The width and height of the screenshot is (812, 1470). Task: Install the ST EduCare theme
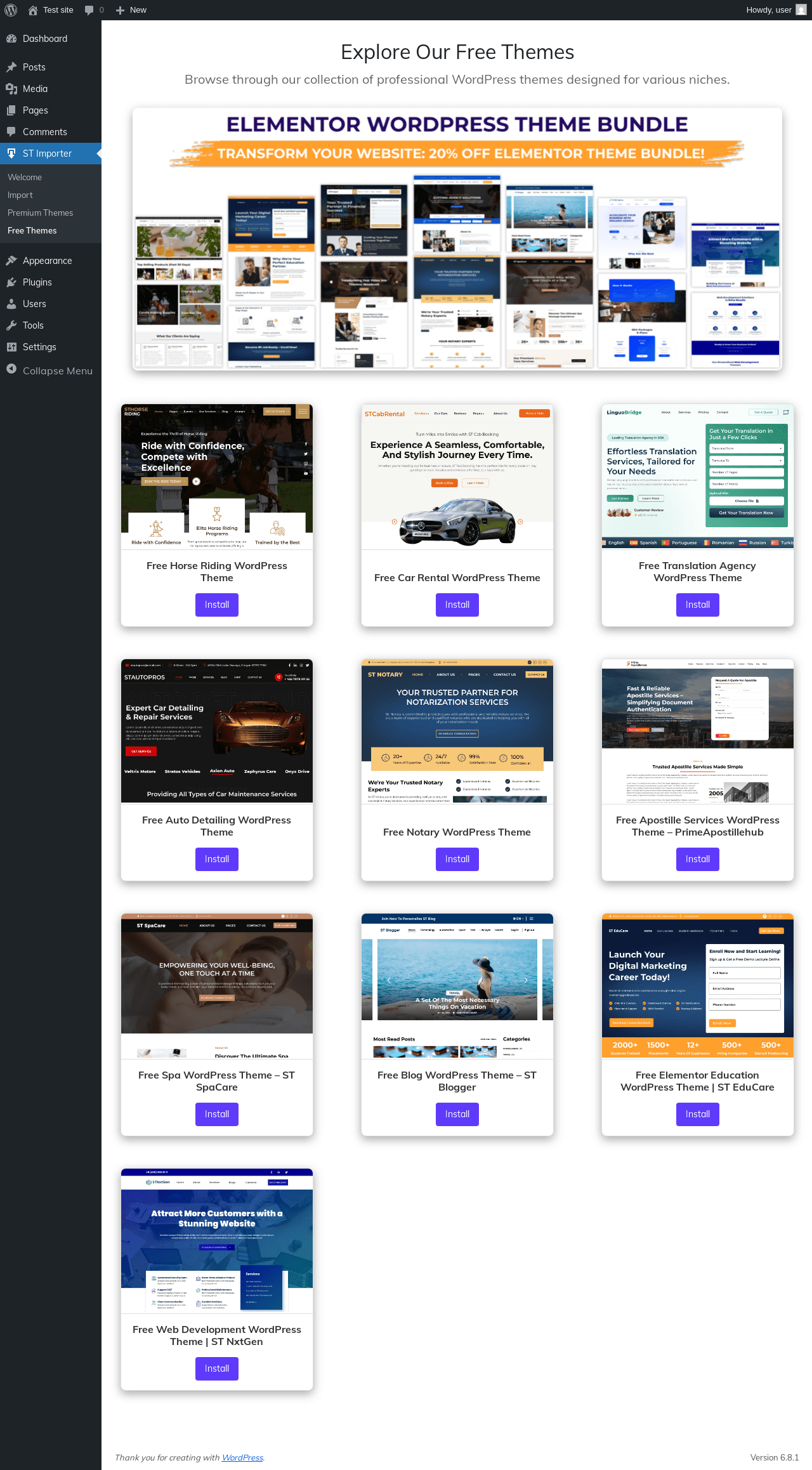coord(698,1114)
